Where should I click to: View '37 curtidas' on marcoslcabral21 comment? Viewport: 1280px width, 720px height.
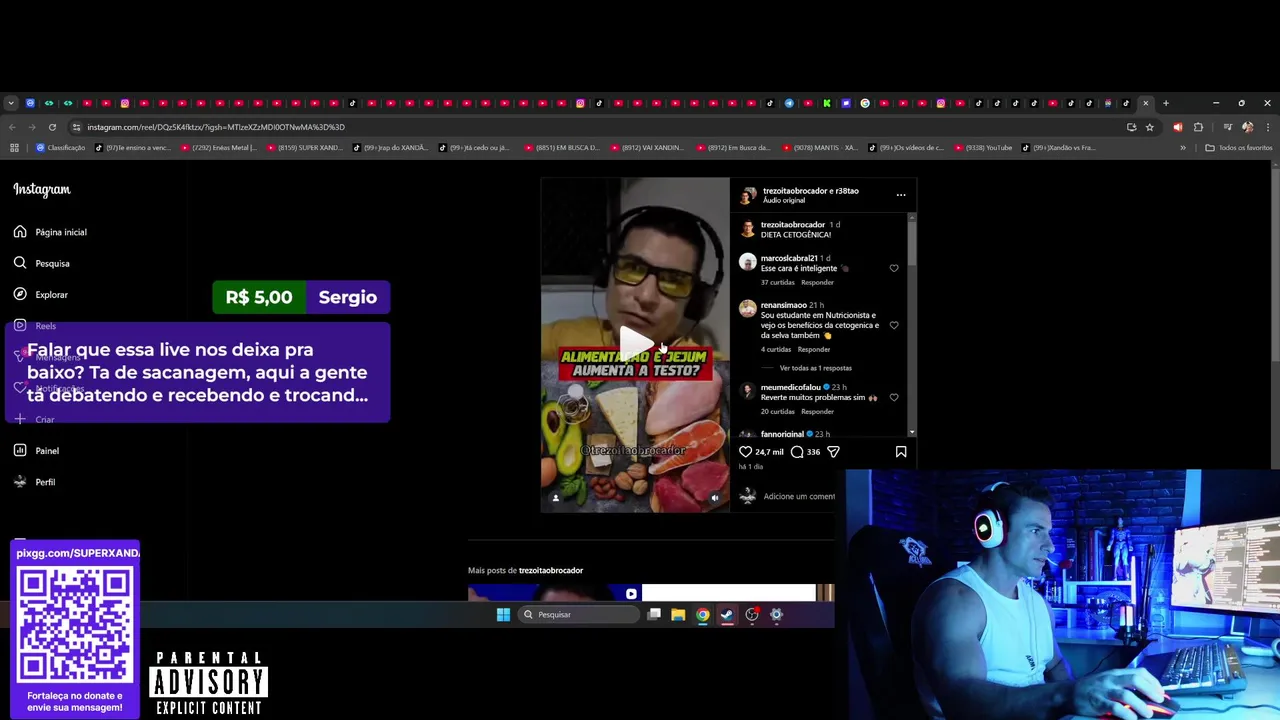click(x=776, y=282)
